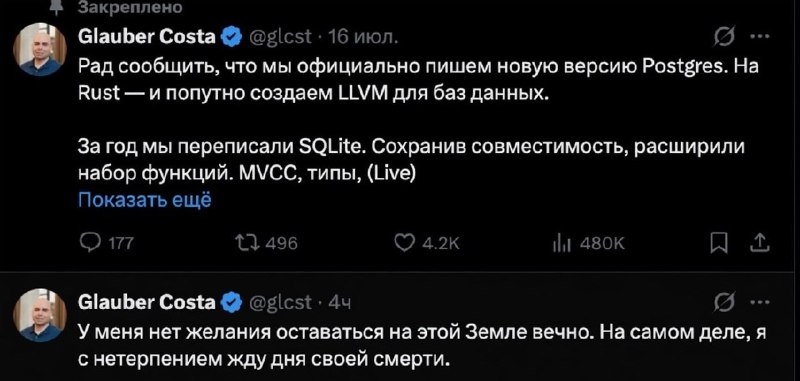Viewport: 800px width, 381px height.
Task: Expand the tweet with Показать ещё
Action: pos(144,200)
